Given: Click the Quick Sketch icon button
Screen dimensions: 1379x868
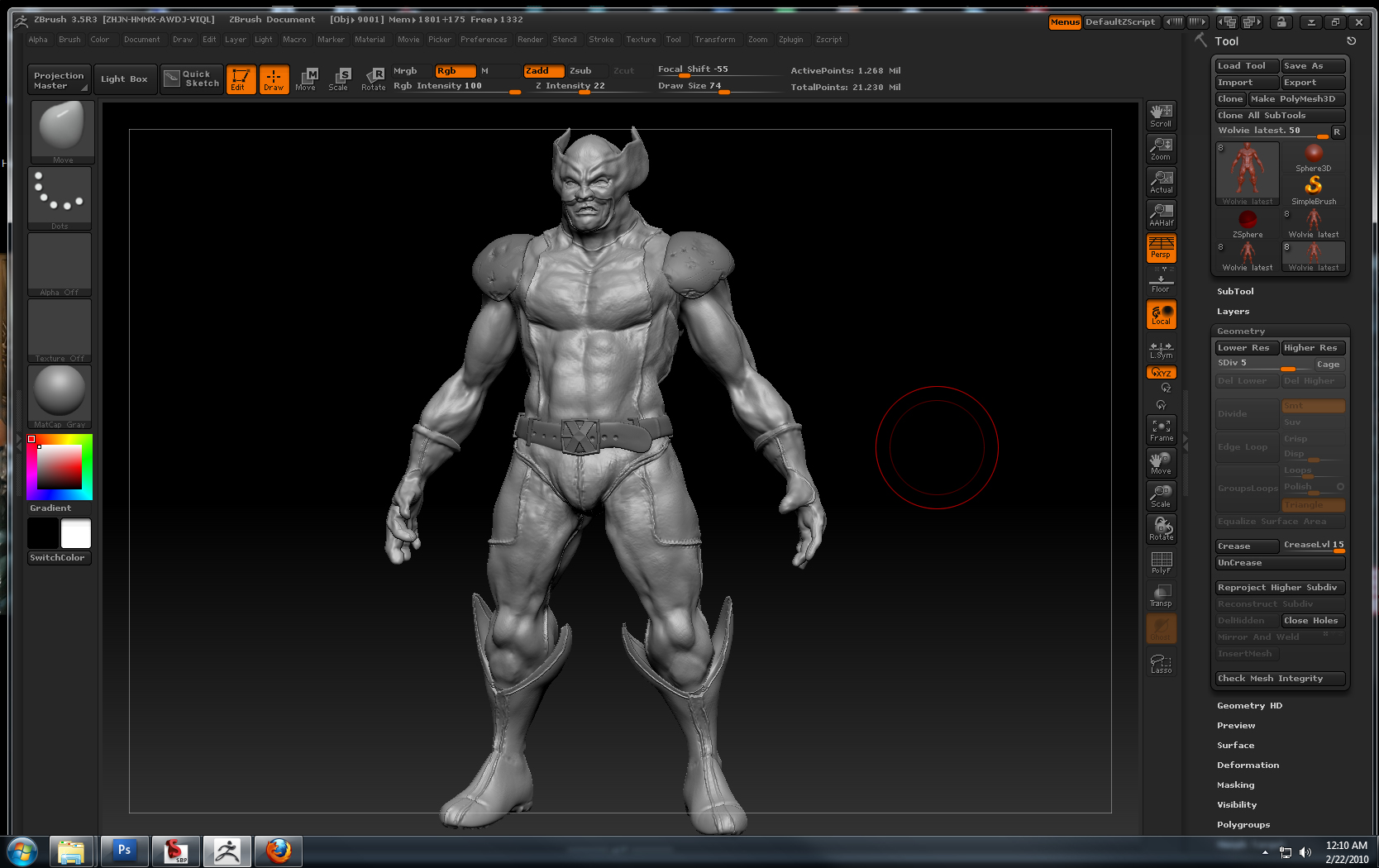Looking at the screenshot, I should [192, 79].
